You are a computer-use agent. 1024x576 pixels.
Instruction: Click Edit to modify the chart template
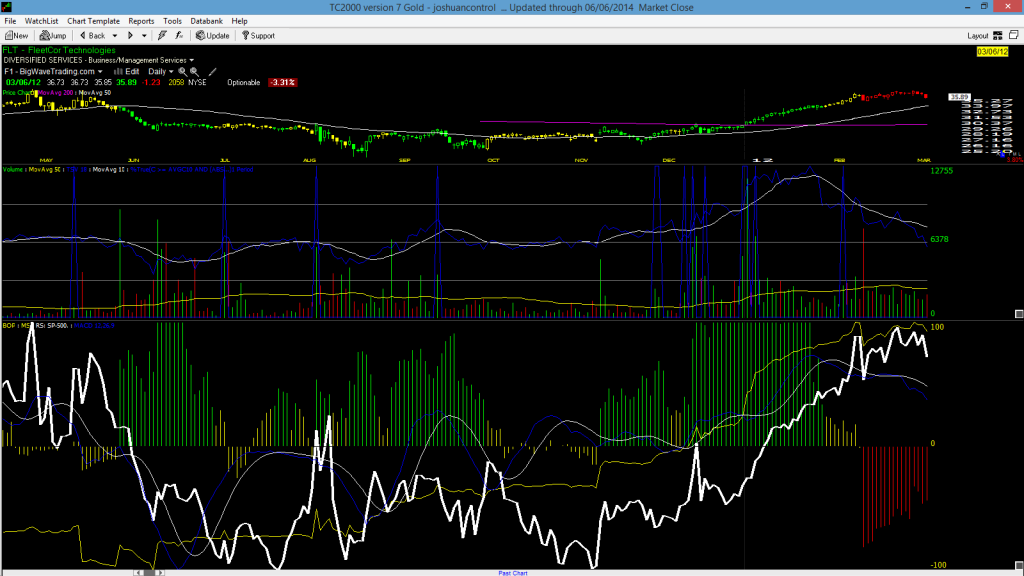coord(127,72)
